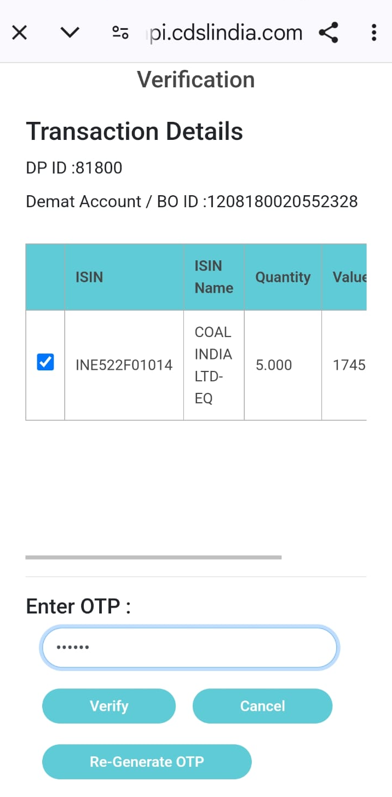This screenshot has width=392, height=797.
Task: Open the three-dot overflow menu
Action: 374,33
